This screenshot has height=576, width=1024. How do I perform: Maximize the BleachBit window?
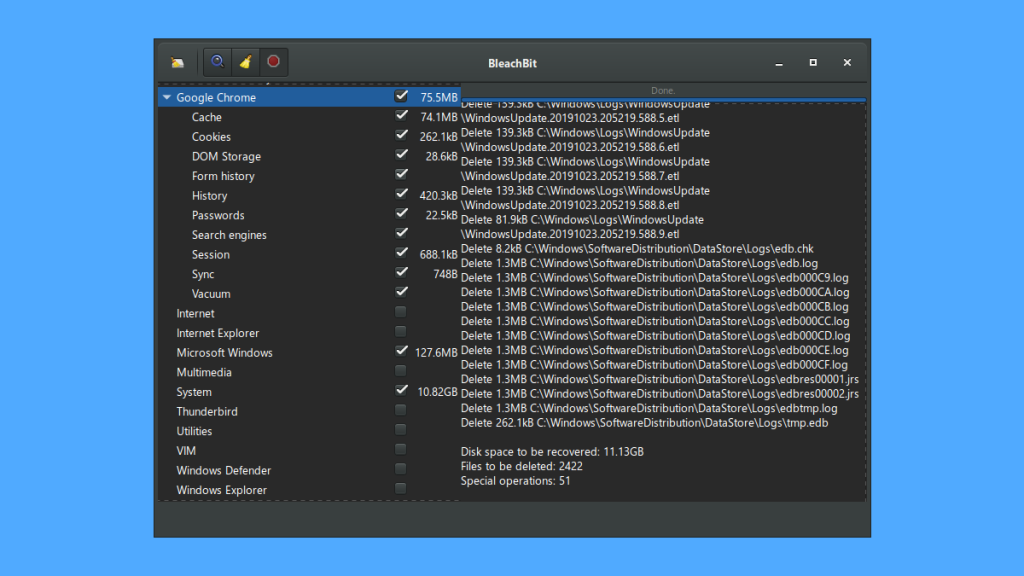[813, 63]
